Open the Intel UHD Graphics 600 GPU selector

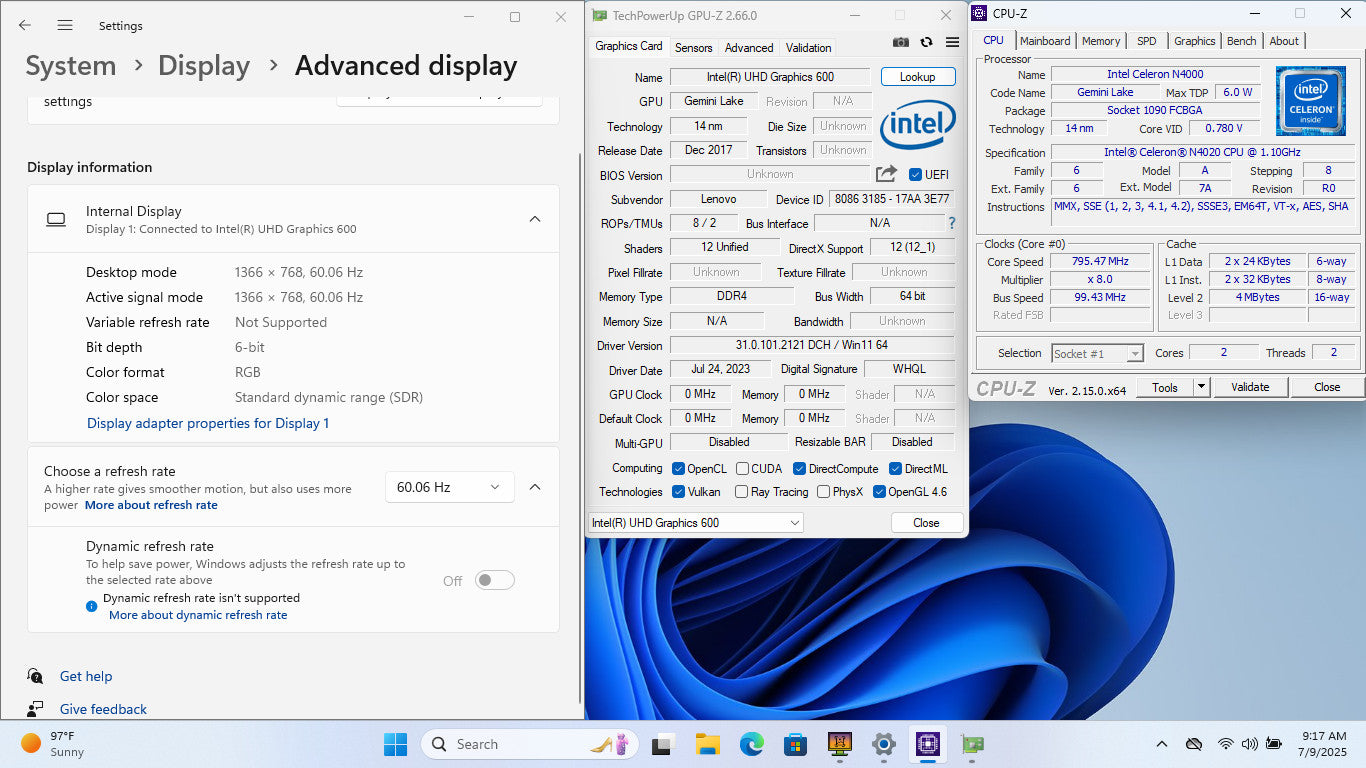pyautogui.click(x=696, y=523)
